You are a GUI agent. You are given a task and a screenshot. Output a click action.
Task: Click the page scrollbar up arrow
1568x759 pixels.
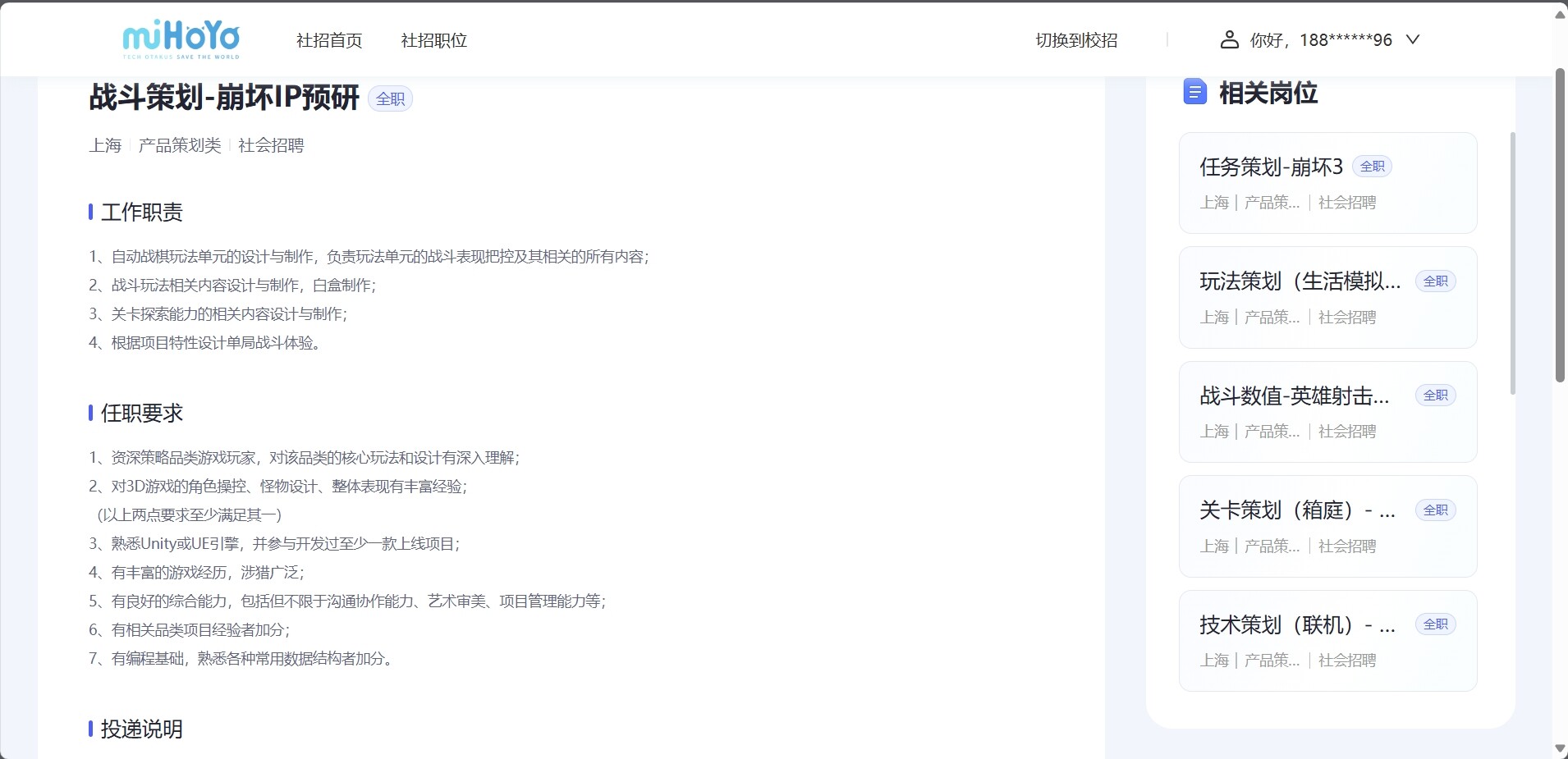tap(1560, 14)
